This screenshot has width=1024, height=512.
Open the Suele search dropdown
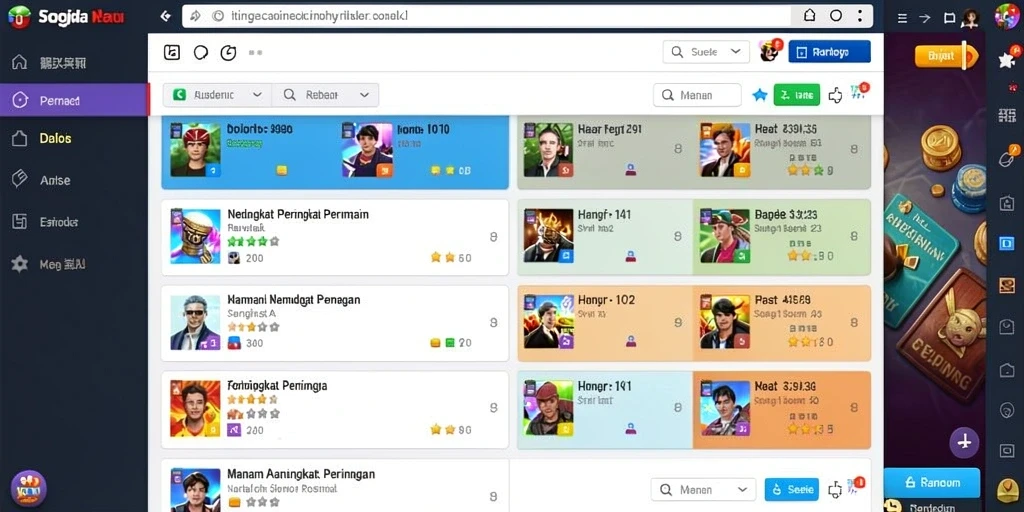tap(706, 52)
